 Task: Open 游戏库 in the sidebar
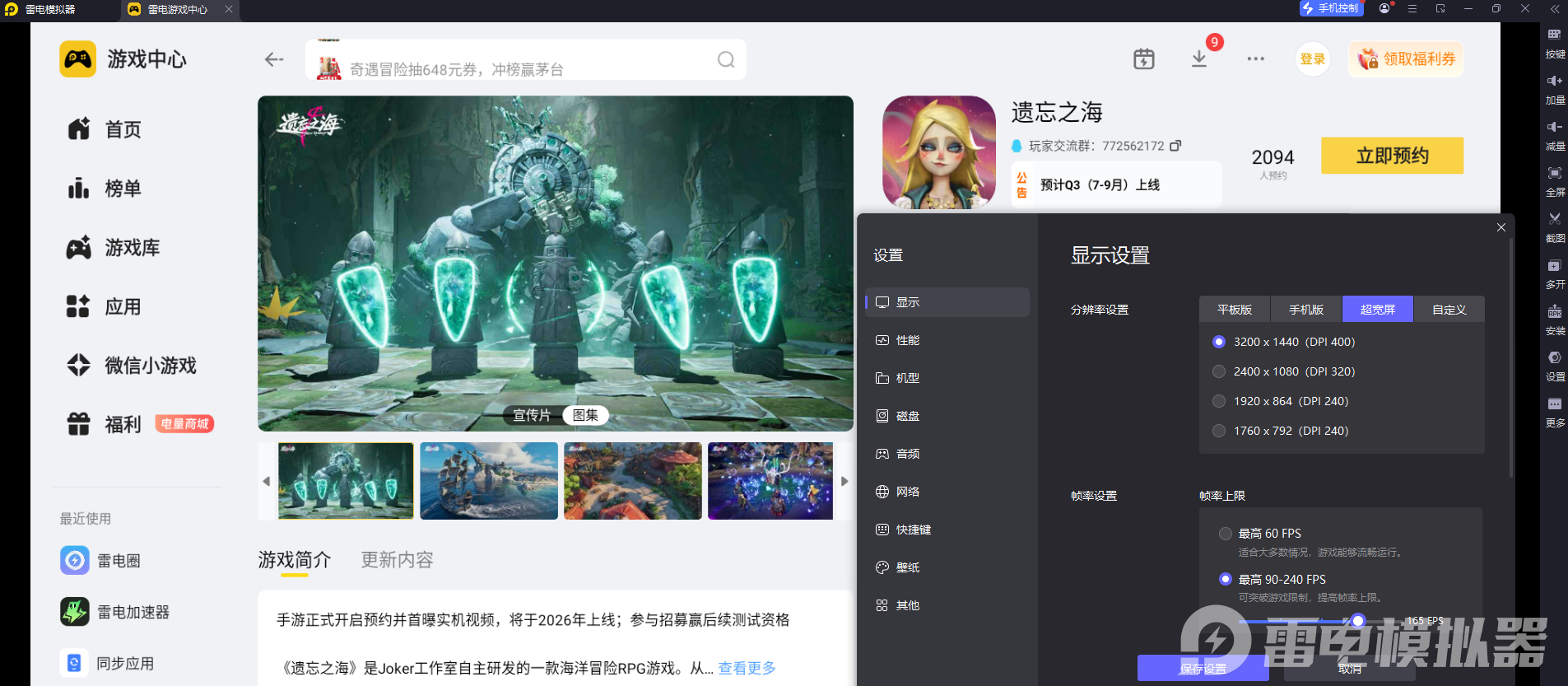[x=114, y=248]
